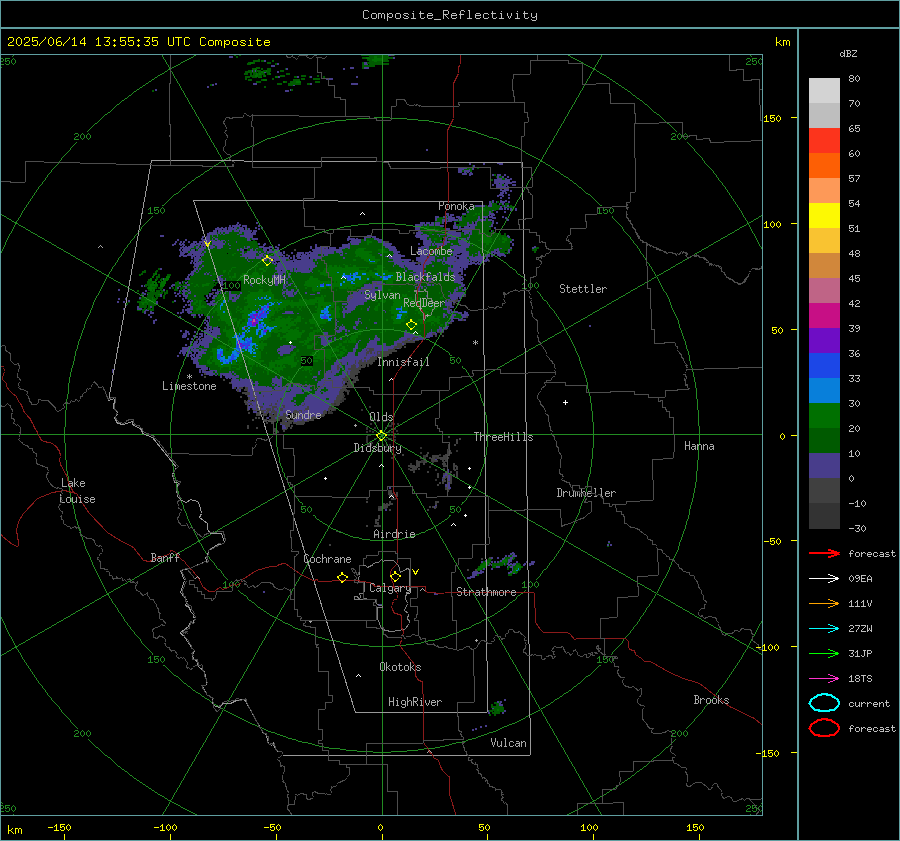Click the Strathmore label
The width and height of the screenshot is (900, 841).
[x=486, y=592]
